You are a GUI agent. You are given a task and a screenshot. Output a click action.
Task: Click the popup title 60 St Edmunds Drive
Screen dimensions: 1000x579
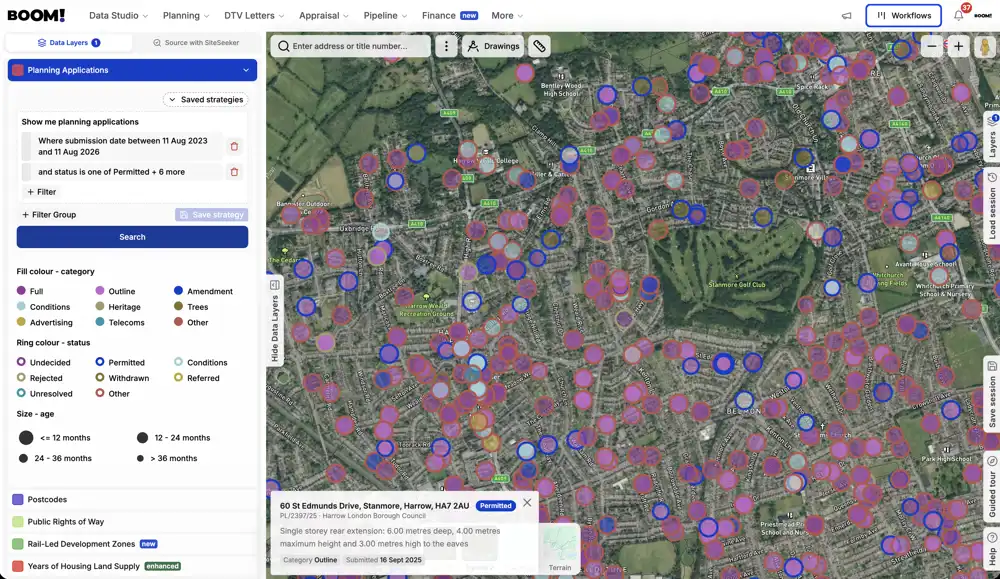click(374, 506)
